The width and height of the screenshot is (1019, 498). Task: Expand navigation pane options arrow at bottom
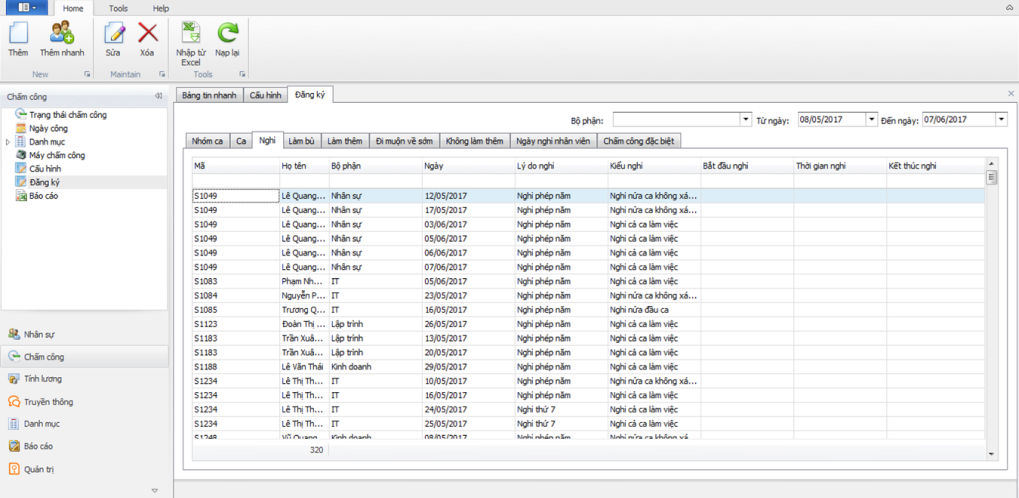tap(154, 490)
